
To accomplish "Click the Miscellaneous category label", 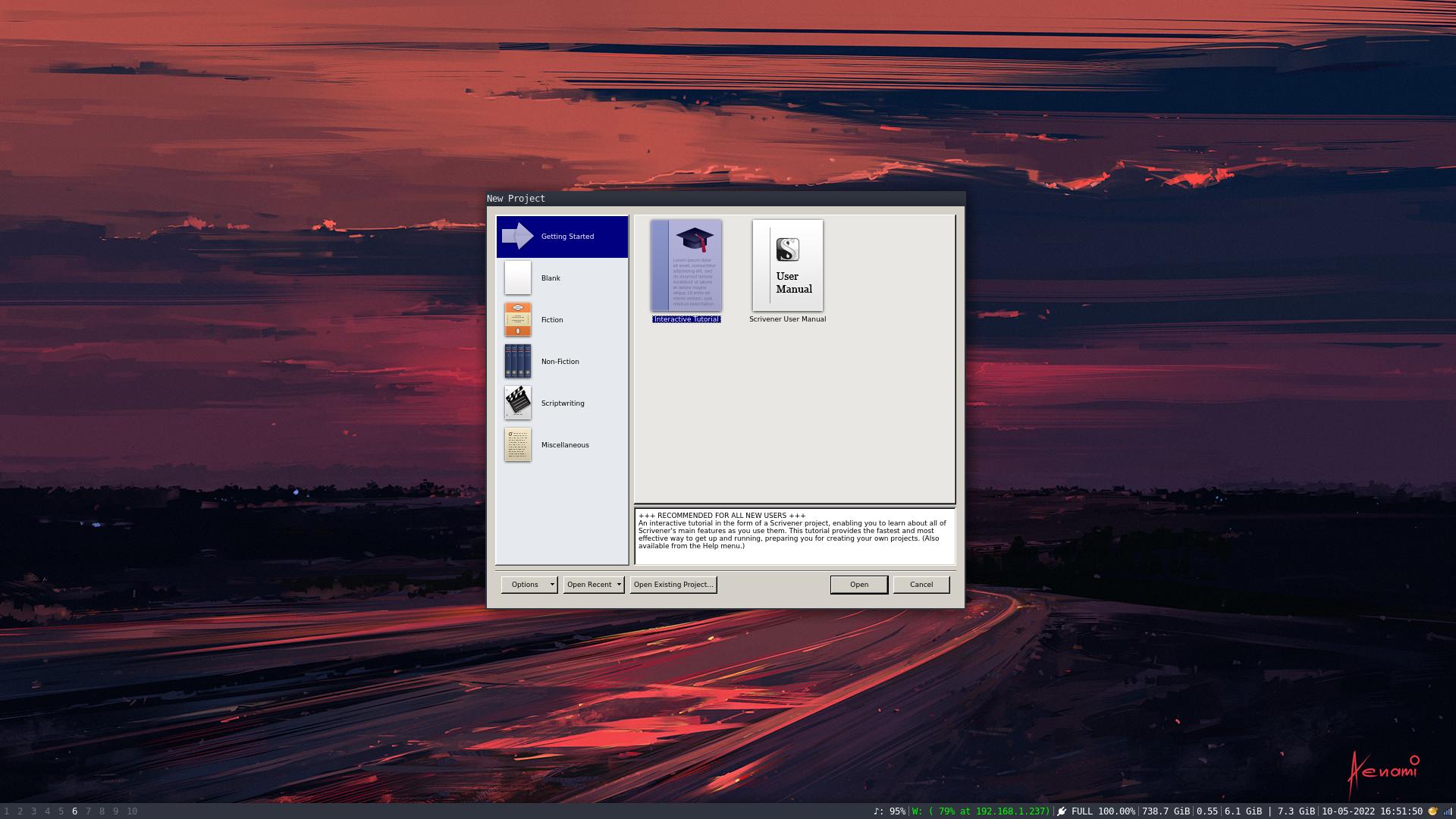I will [x=565, y=445].
